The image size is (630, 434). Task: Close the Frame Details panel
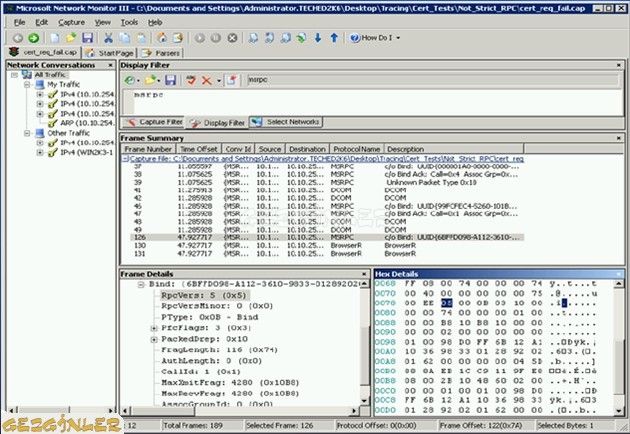[364, 274]
